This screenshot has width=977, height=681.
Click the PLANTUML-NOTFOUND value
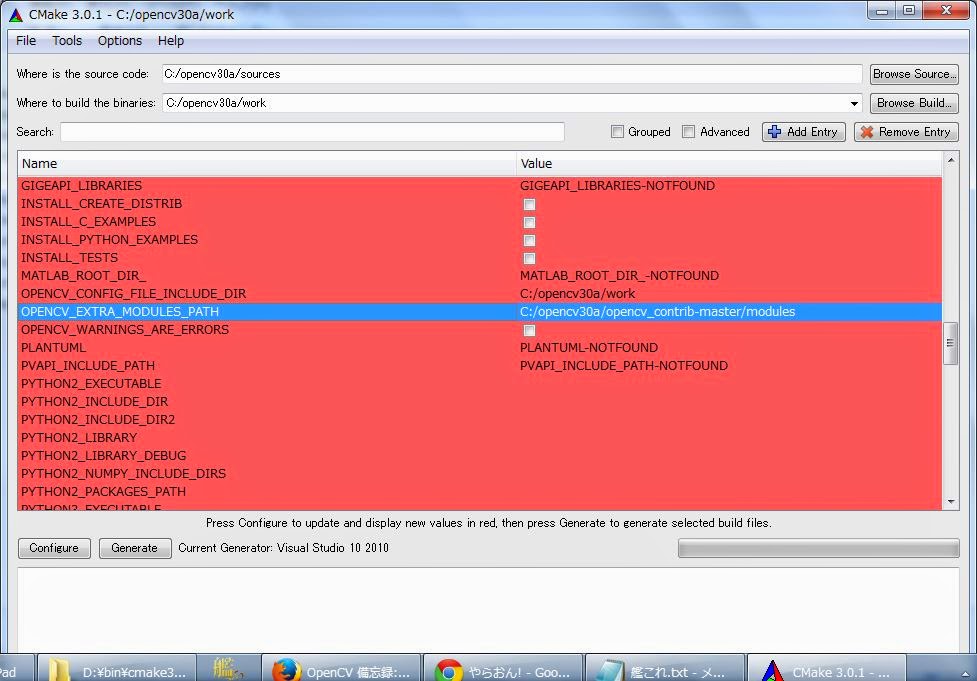[x=589, y=348]
